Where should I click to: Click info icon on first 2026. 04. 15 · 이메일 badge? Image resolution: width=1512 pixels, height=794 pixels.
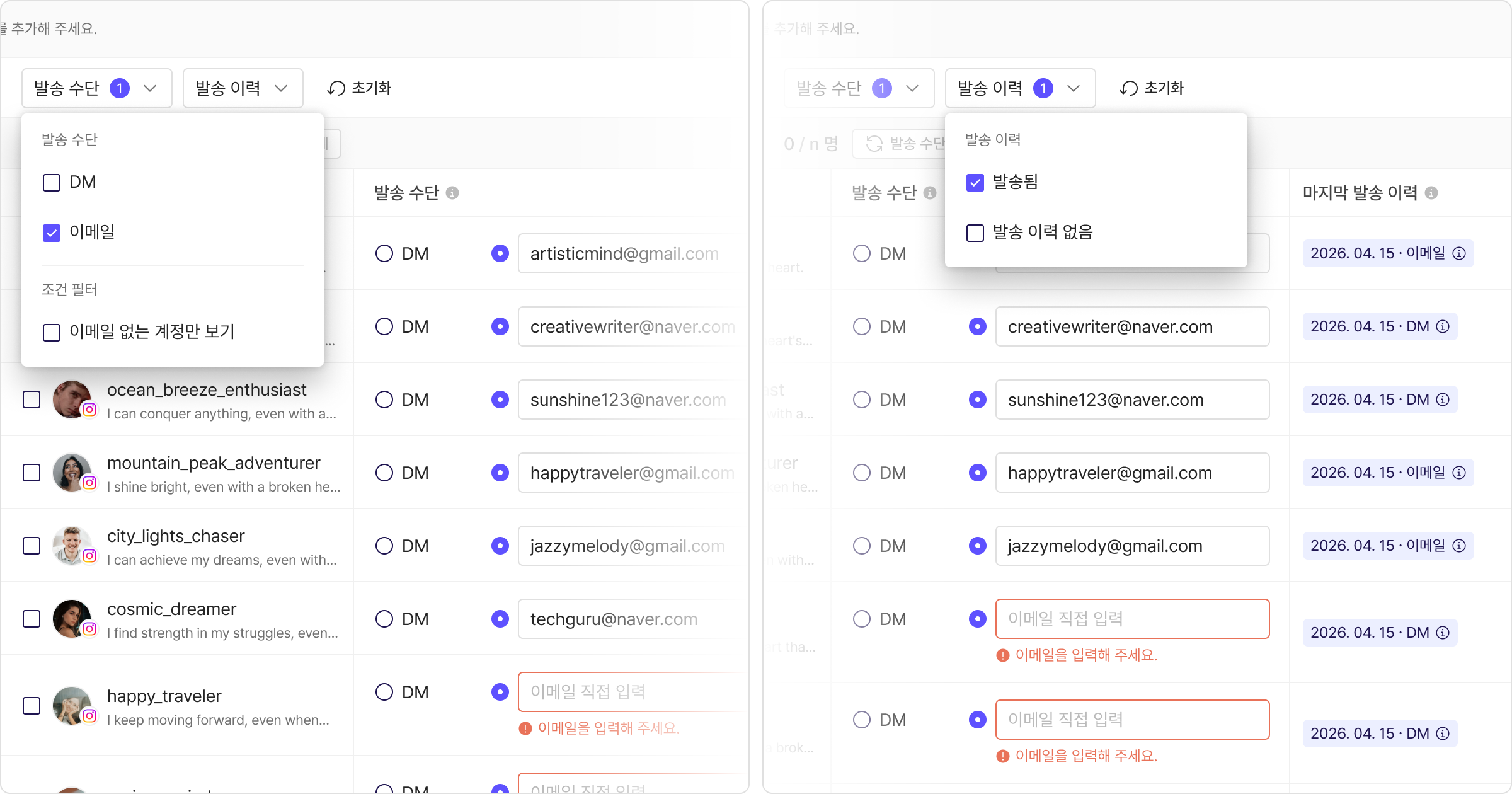click(1459, 253)
